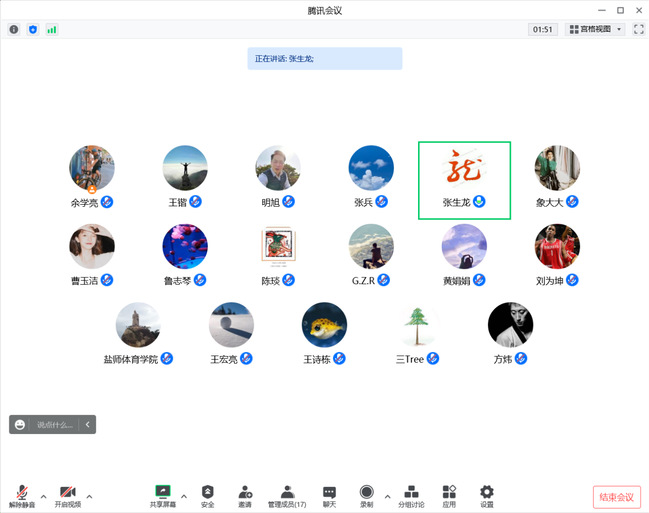Open 管理成员 member management panel
Screen dimensions: 649x513
[287, 496]
